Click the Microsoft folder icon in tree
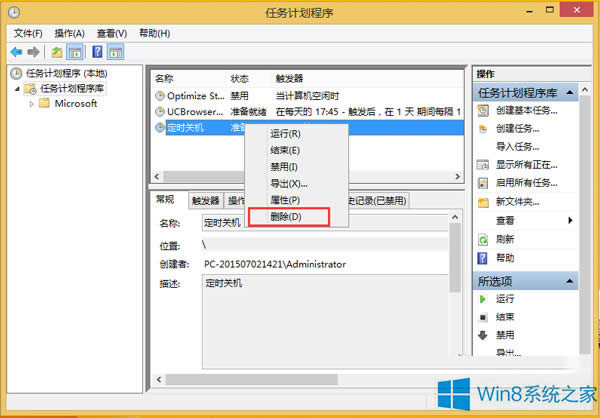The width and height of the screenshot is (600, 418). coord(44,103)
